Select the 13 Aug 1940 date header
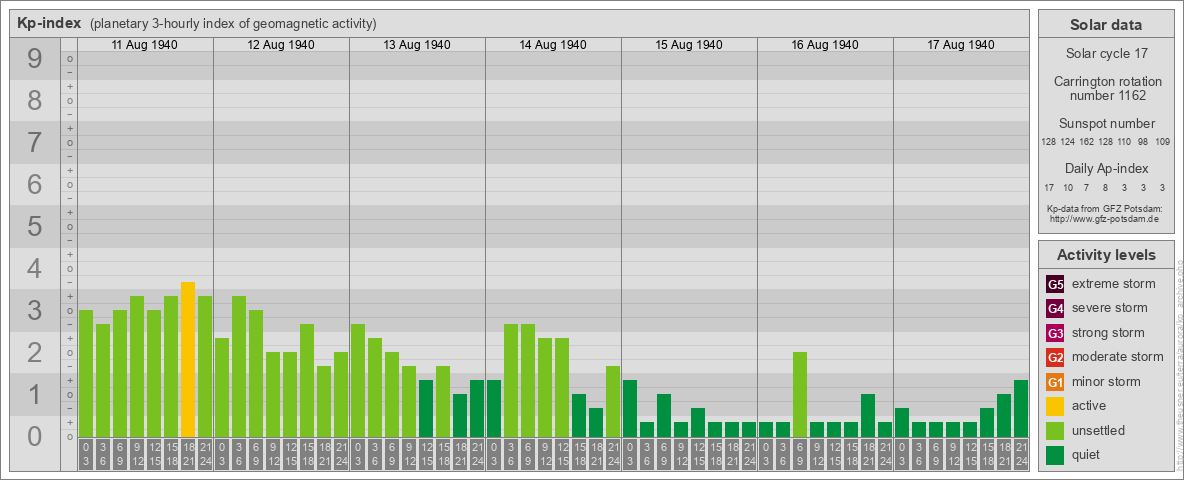1184x480 pixels. point(417,45)
